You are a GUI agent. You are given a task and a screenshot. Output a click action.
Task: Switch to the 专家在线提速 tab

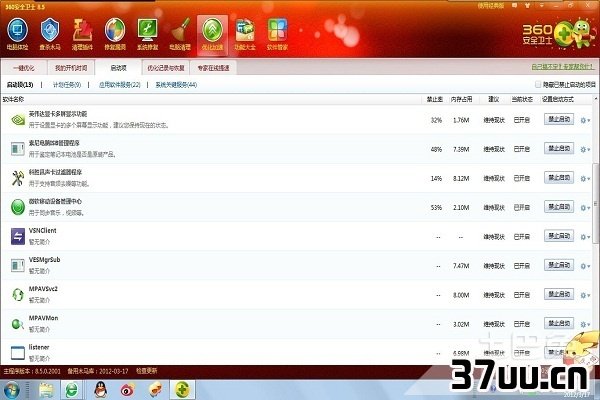(213, 68)
